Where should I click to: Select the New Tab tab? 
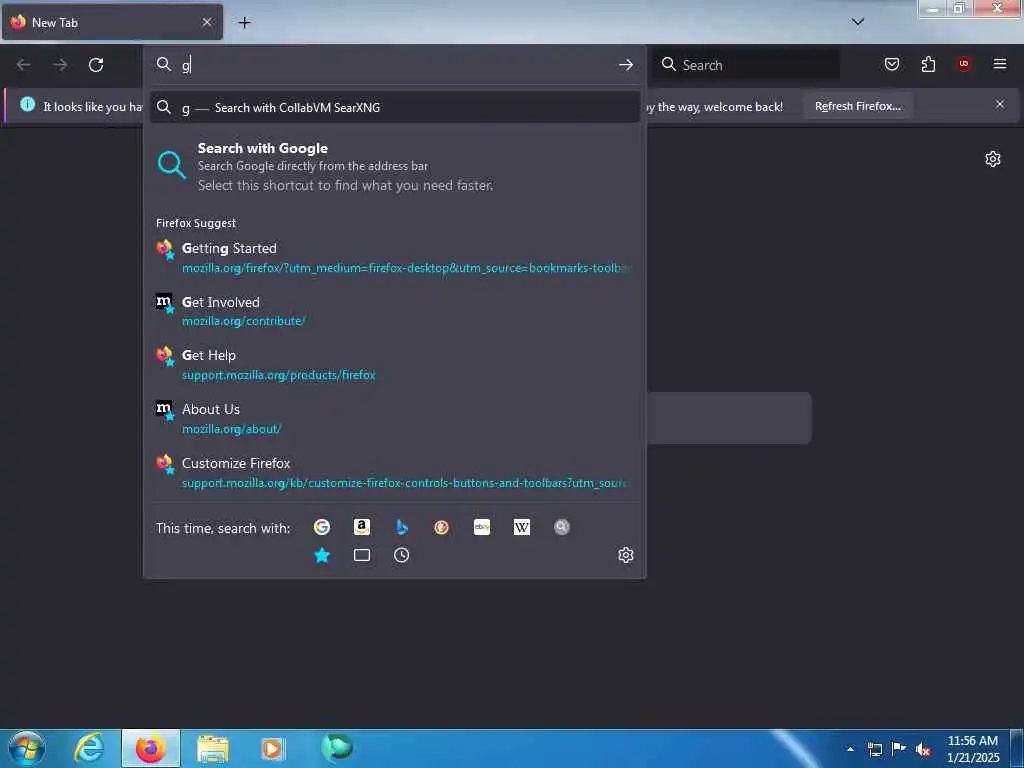[x=112, y=22]
